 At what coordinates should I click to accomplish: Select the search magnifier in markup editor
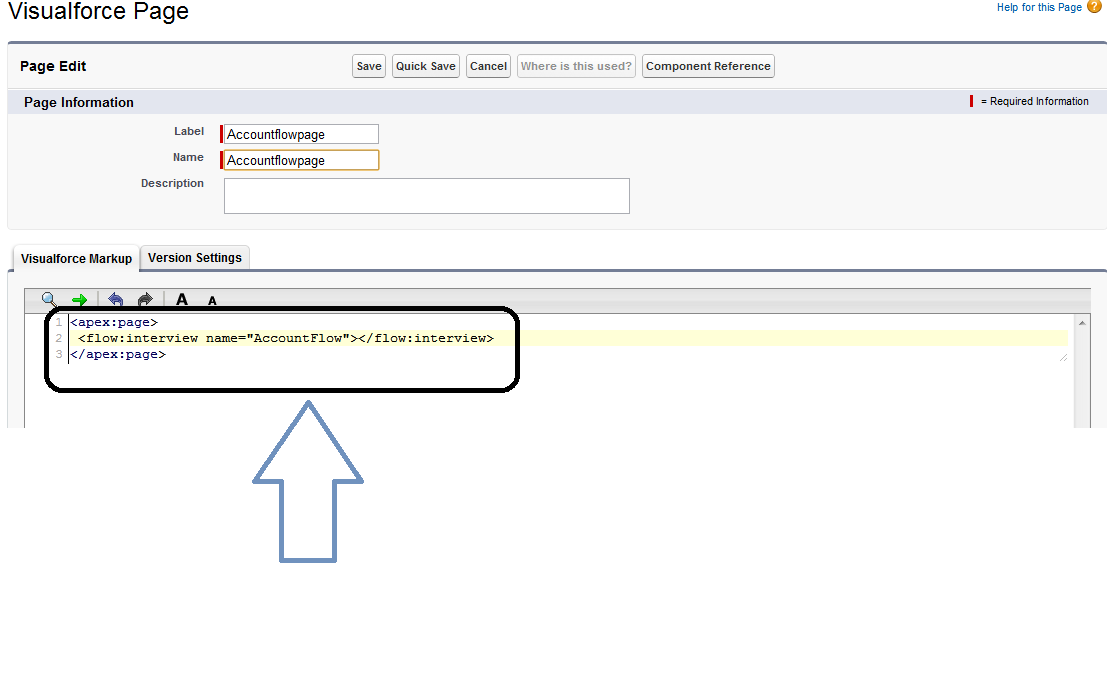click(x=48, y=299)
